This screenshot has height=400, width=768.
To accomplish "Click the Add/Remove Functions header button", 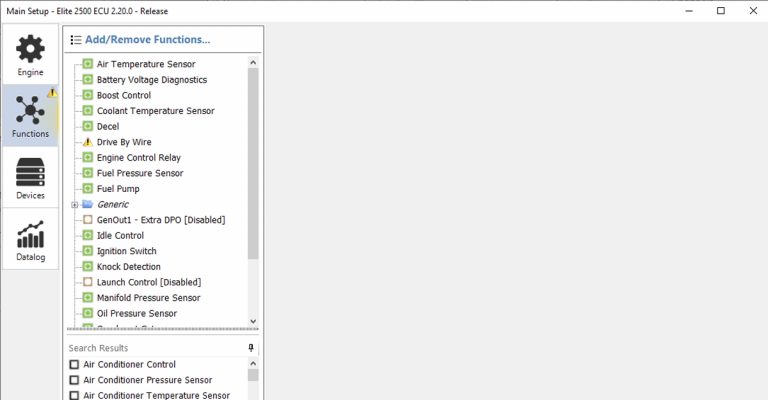I will [x=140, y=40].
